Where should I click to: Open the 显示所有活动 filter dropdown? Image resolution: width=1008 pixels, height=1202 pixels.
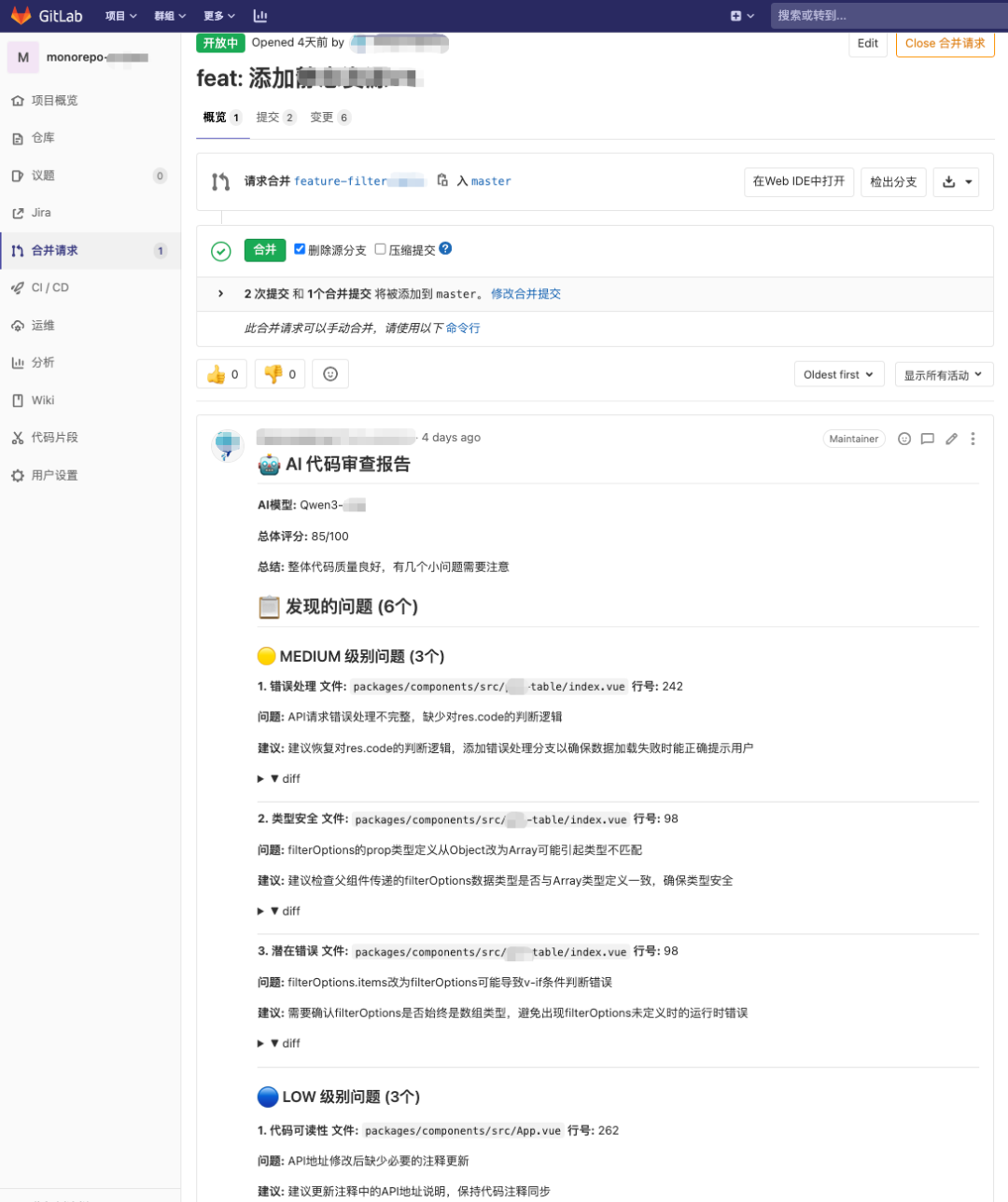coord(944,373)
